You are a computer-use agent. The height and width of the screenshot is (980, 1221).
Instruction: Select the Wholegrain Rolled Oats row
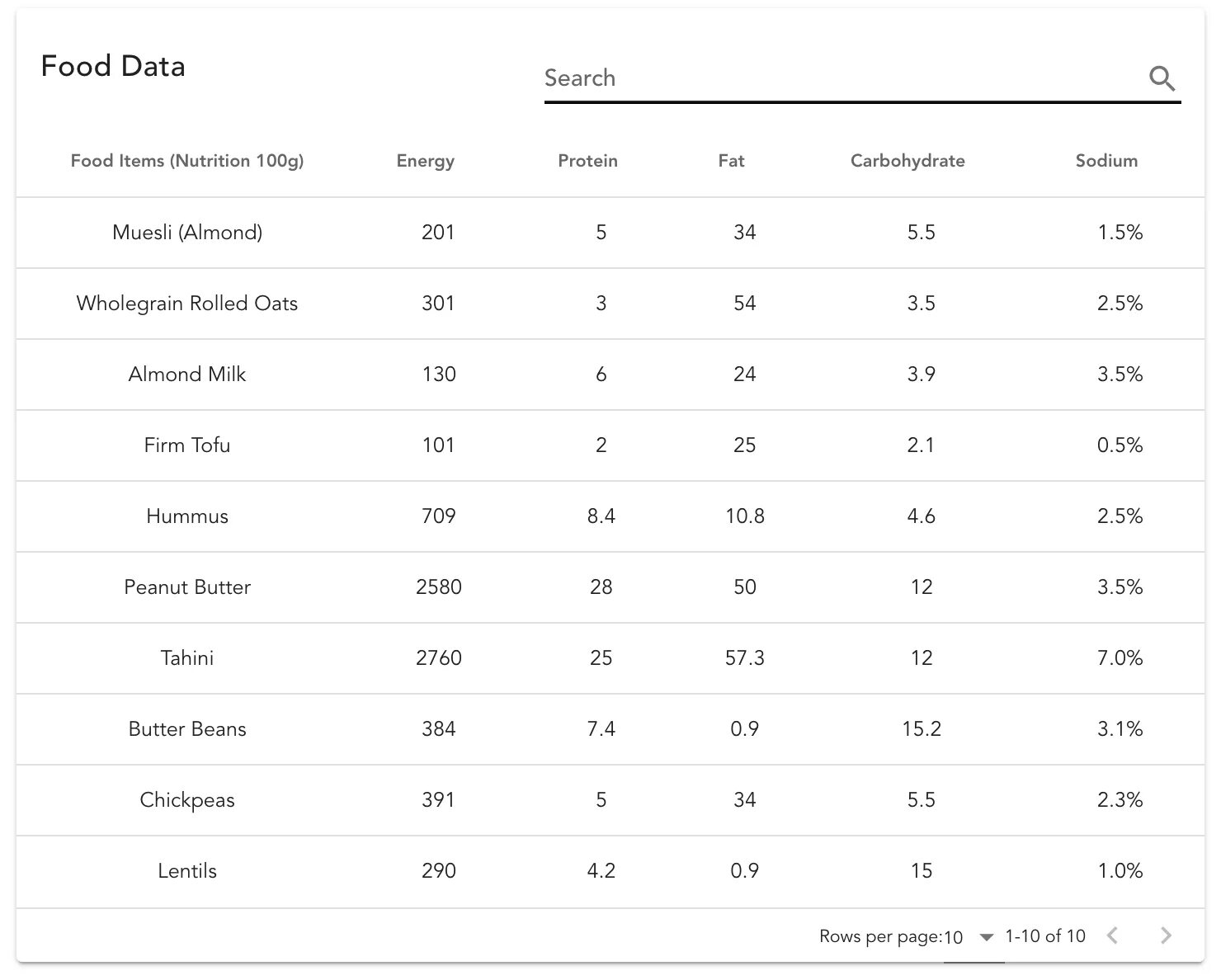pyautogui.click(x=187, y=304)
